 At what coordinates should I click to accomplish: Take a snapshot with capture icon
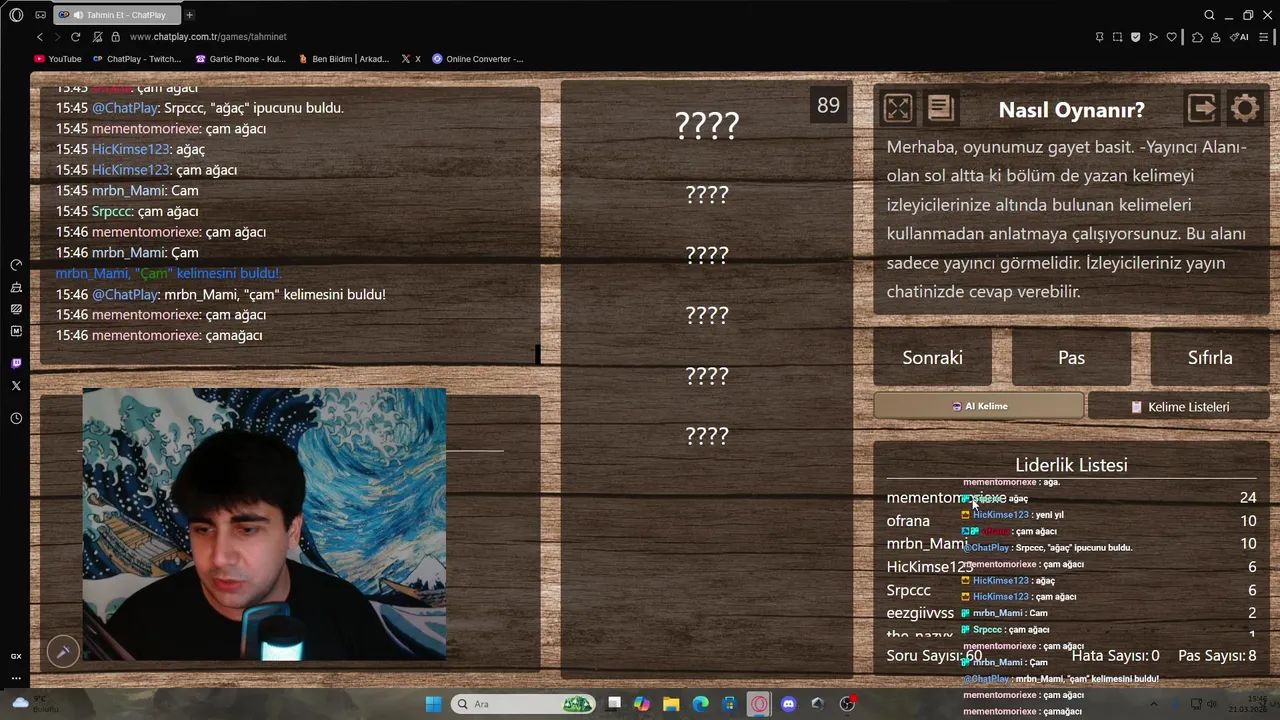click(1117, 37)
